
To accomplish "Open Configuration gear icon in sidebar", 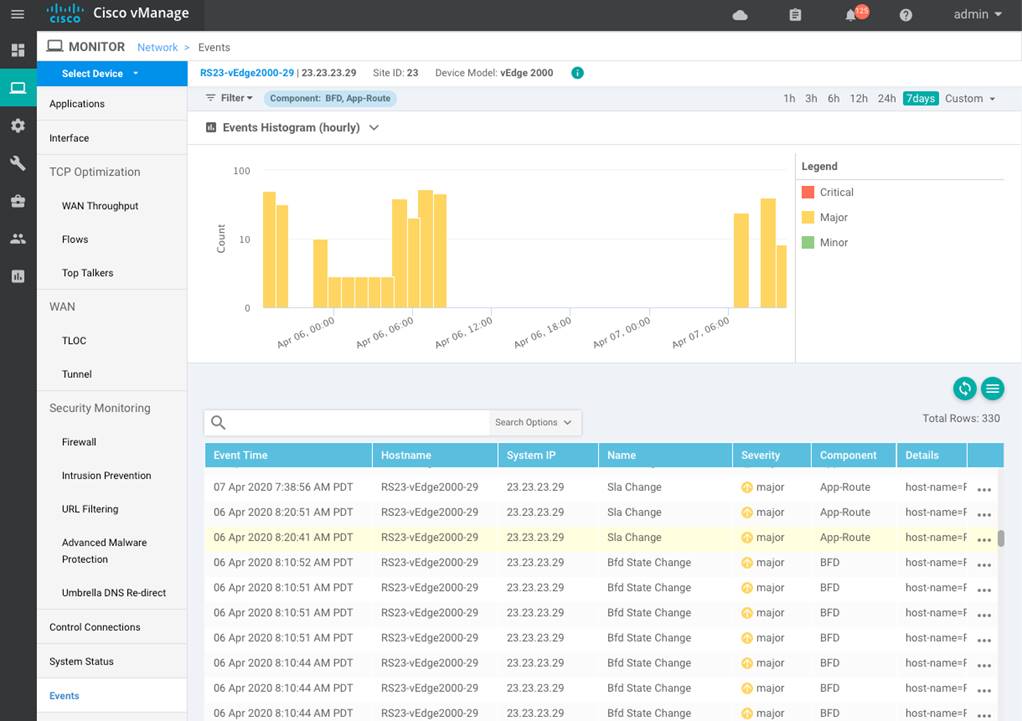I will (17, 126).
